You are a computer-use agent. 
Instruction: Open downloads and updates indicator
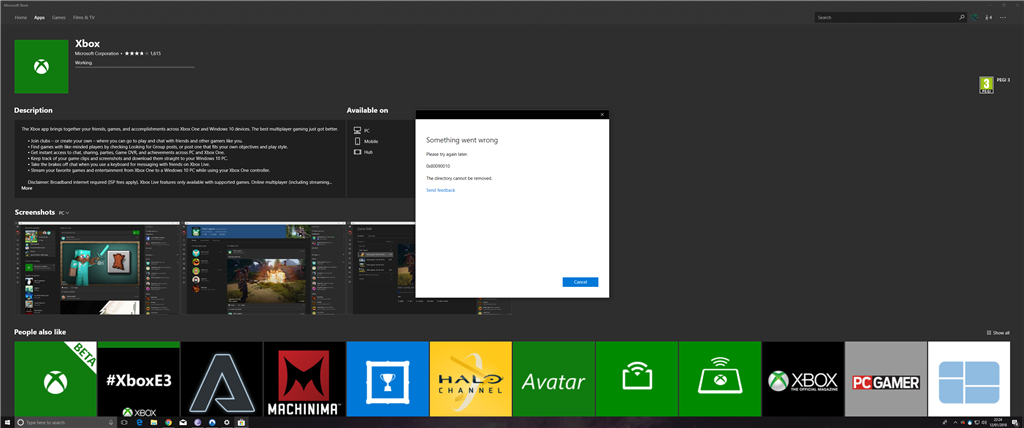click(x=989, y=18)
